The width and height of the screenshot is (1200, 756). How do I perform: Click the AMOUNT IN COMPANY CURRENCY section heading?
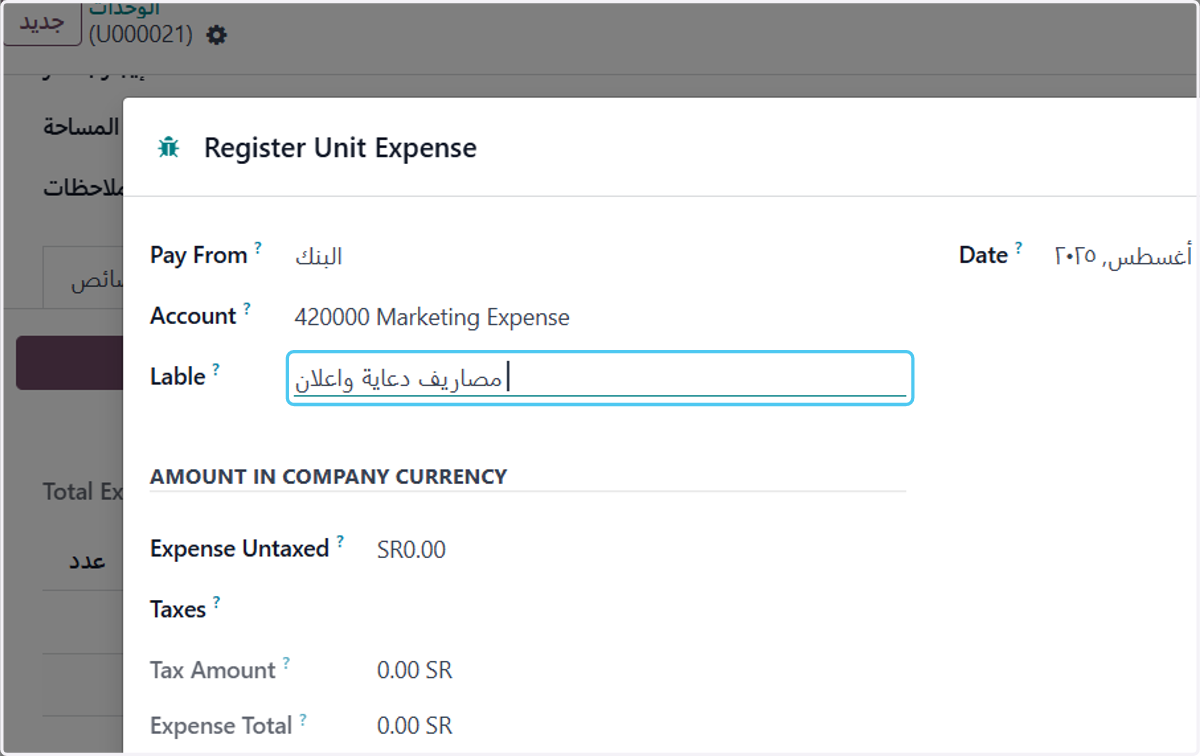[x=328, y=477]
